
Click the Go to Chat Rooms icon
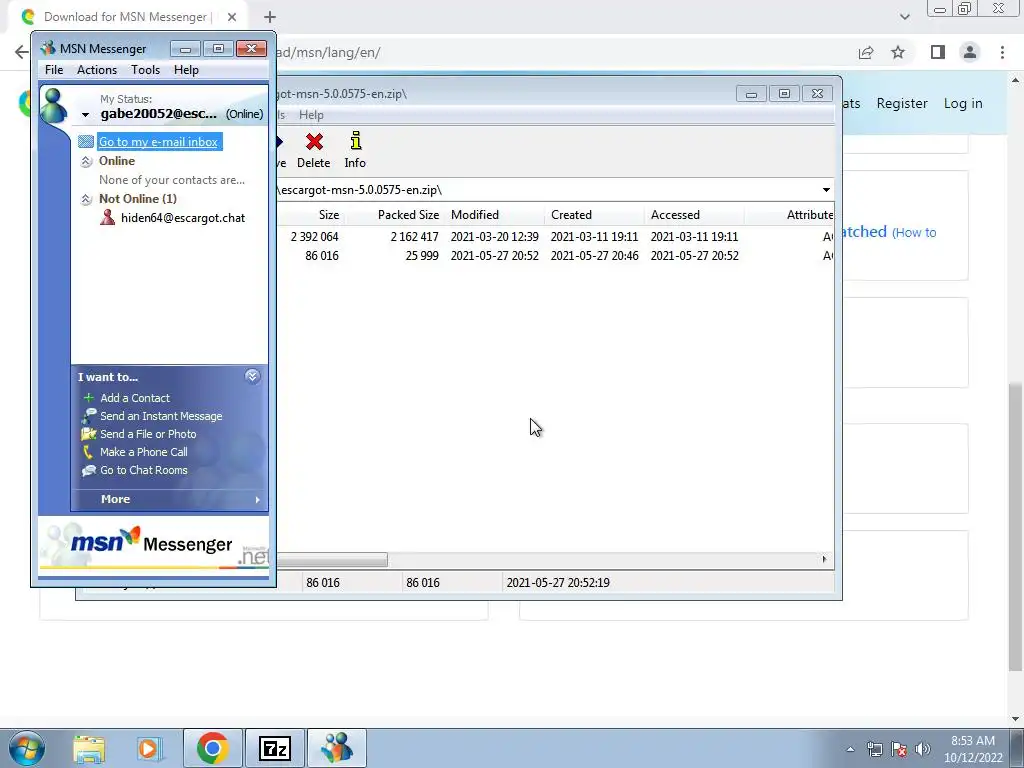tap(89, 470)
